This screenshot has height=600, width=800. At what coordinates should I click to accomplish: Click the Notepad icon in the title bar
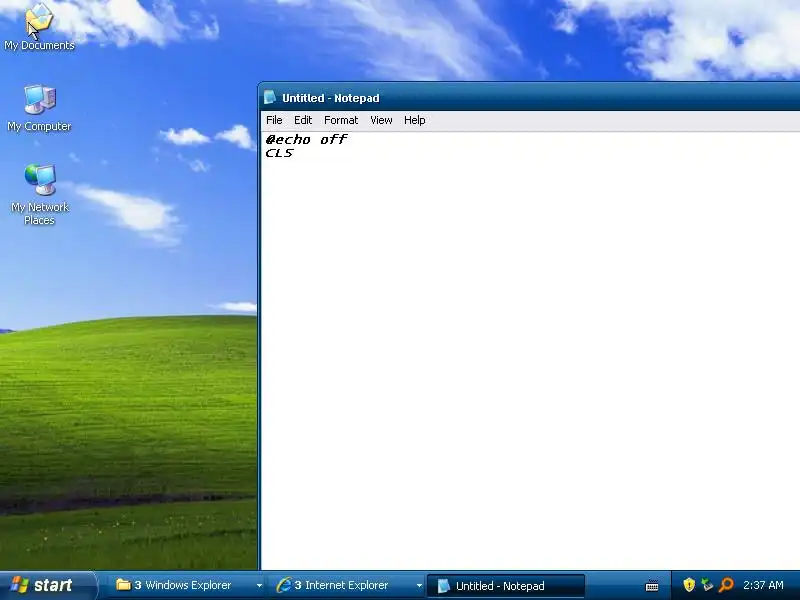pos(270,97)
